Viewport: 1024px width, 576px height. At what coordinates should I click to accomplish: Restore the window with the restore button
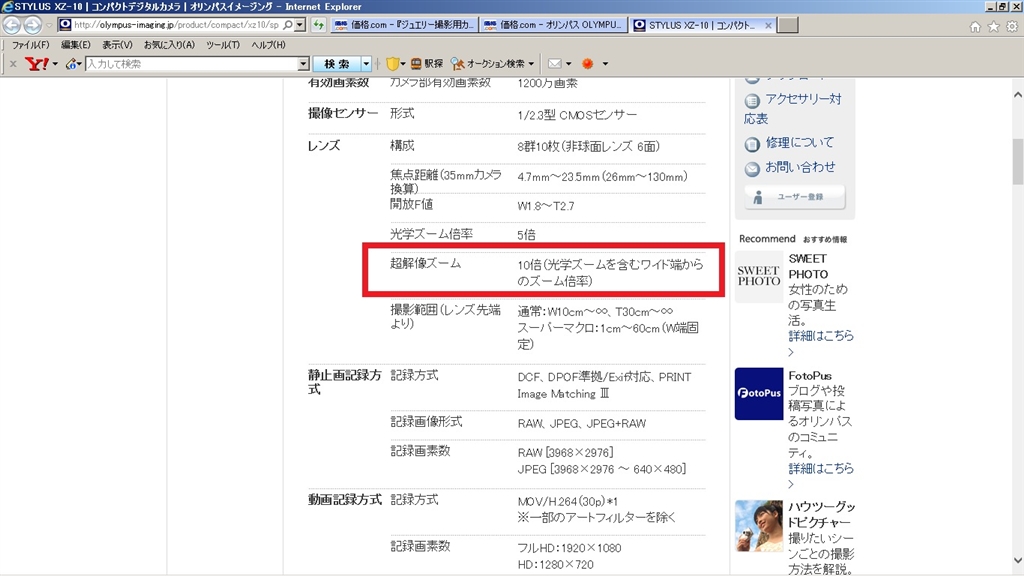coord(1002,6)
